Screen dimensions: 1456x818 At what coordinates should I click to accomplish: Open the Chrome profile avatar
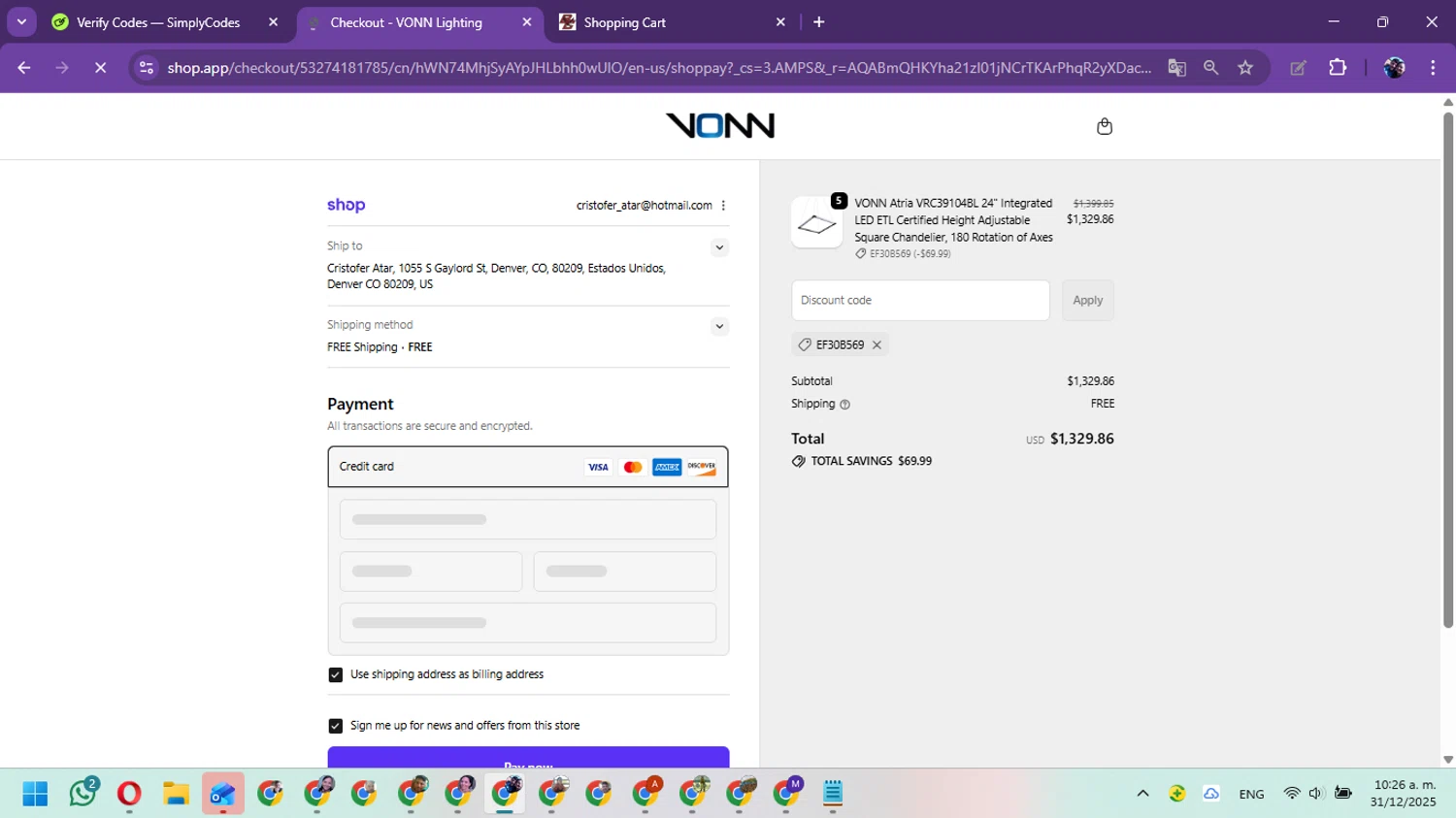point(1394,68)
